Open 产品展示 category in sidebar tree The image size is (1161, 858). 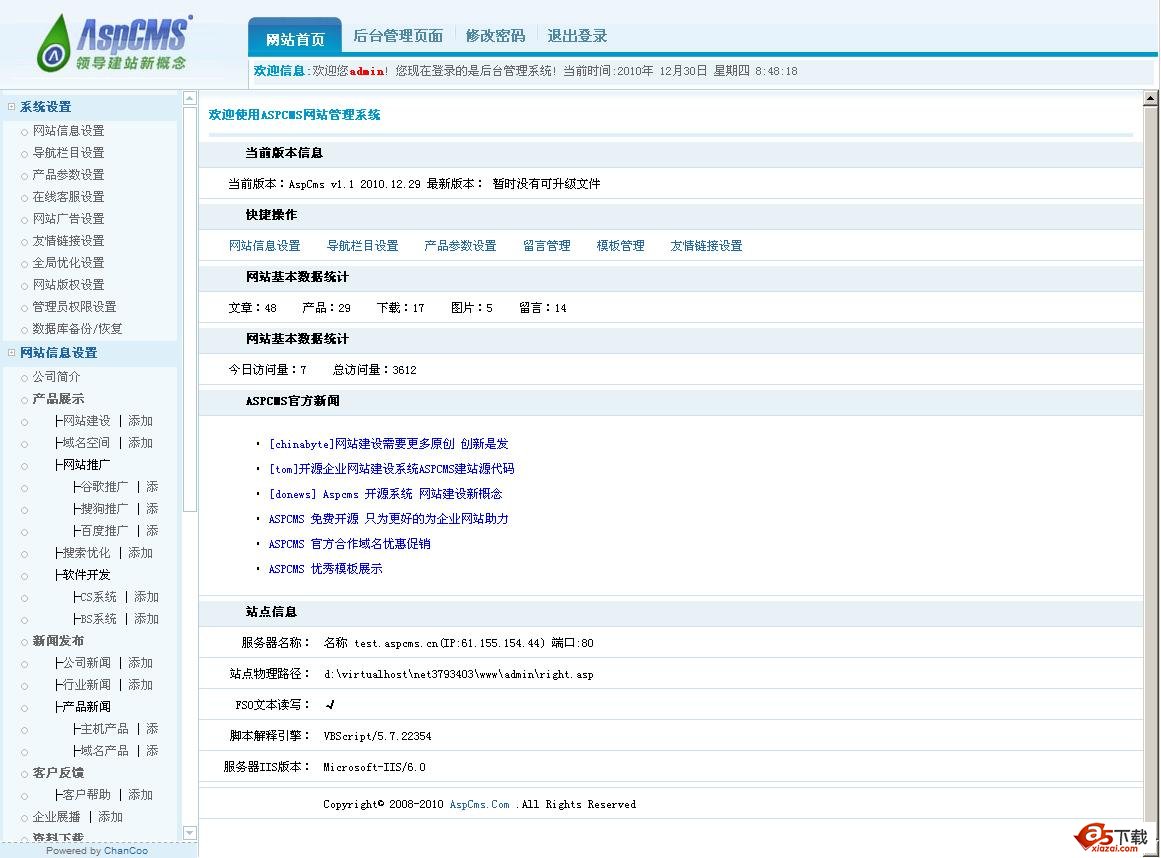pos(58,399)
